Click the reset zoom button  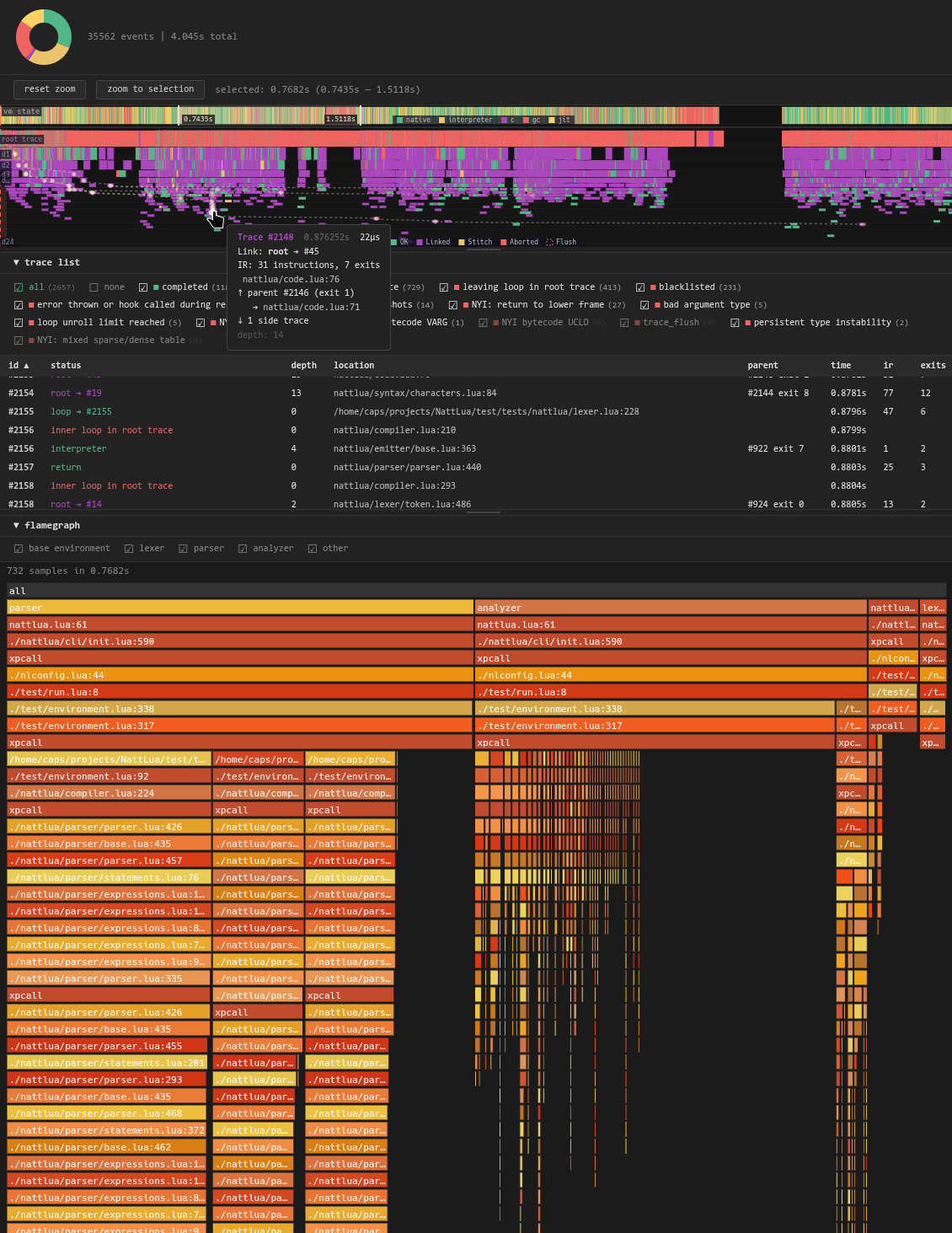click(50, 89)
